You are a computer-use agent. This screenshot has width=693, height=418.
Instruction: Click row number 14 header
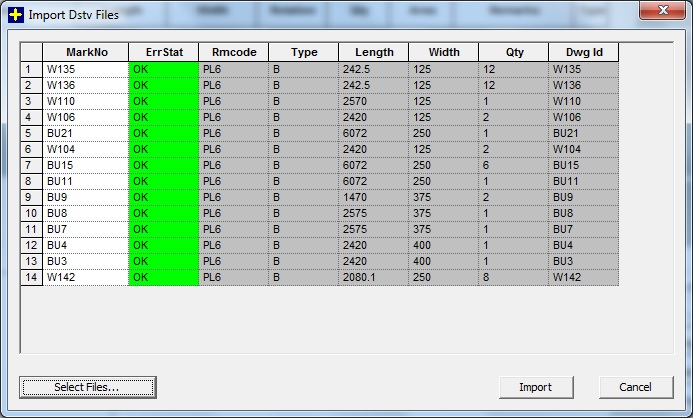(x=31, y=277)
